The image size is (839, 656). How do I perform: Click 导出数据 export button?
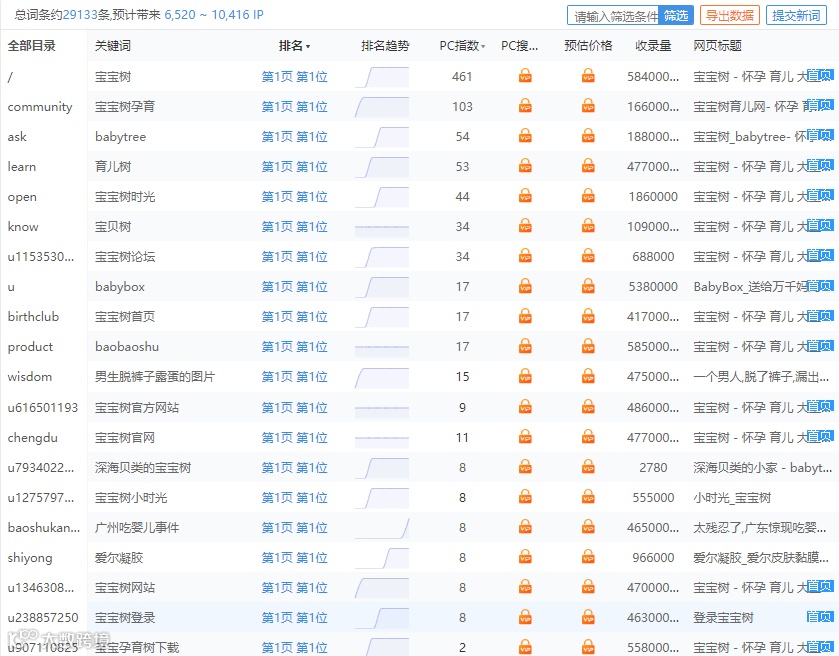(x=730, y=16)
